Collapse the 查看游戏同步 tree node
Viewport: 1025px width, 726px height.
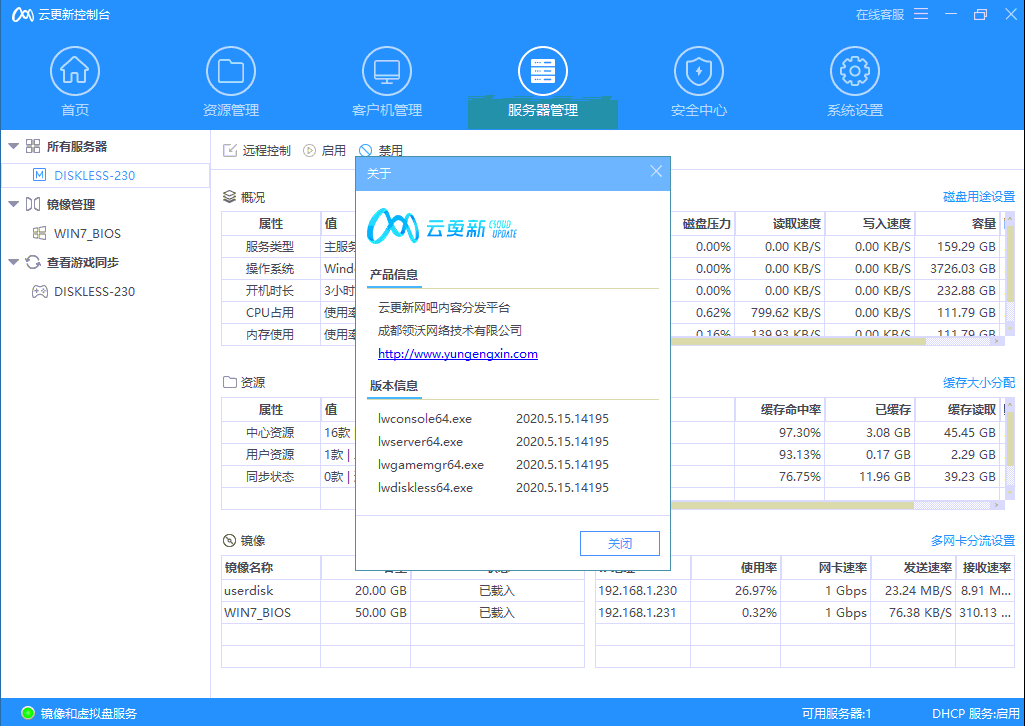coord(13,262)
